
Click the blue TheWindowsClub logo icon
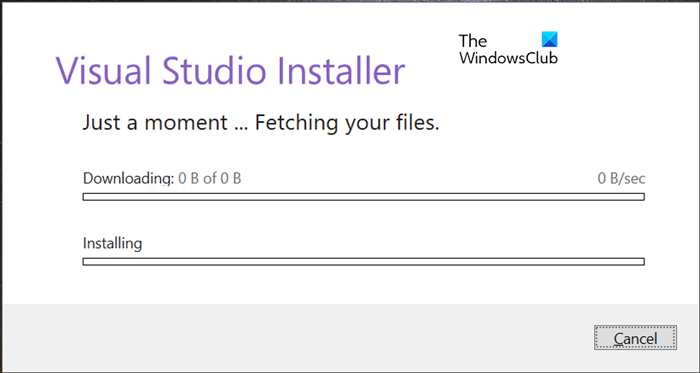tap(550, 39)
